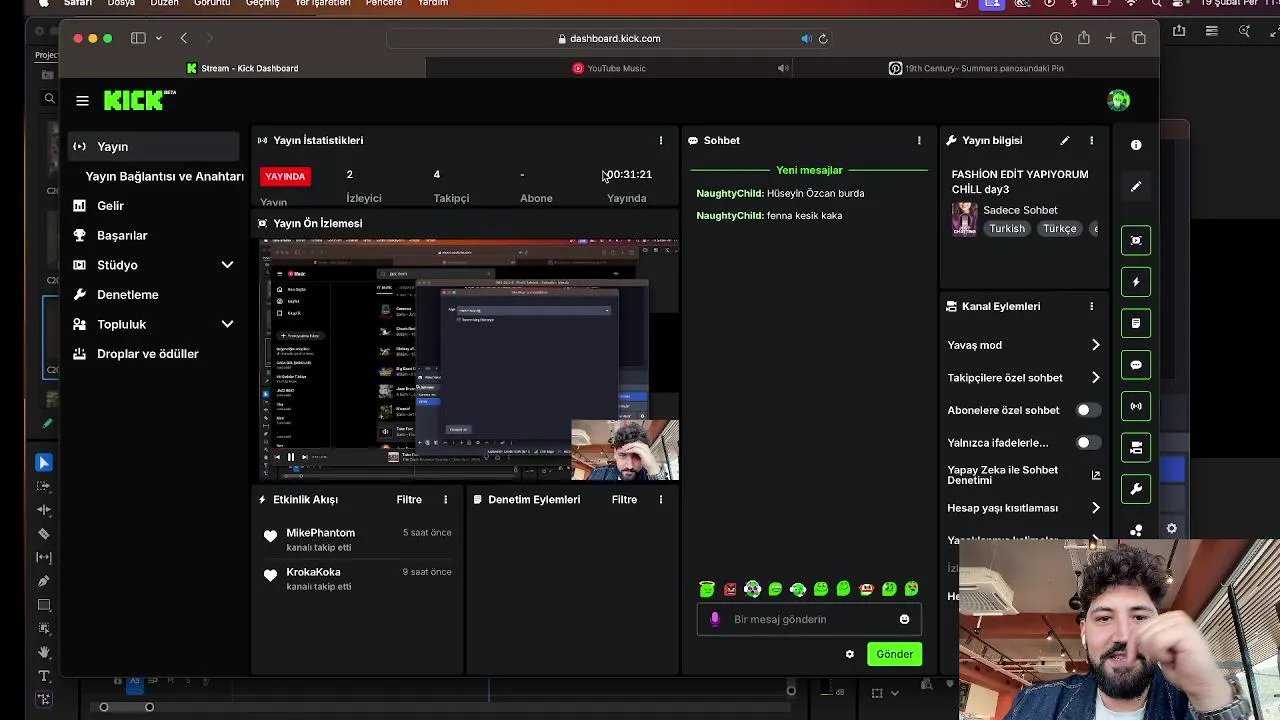The height and width of the screenshot is (720, 1280).
Task: Open the Kick hamburger menu
Action: tap(82, 100)
